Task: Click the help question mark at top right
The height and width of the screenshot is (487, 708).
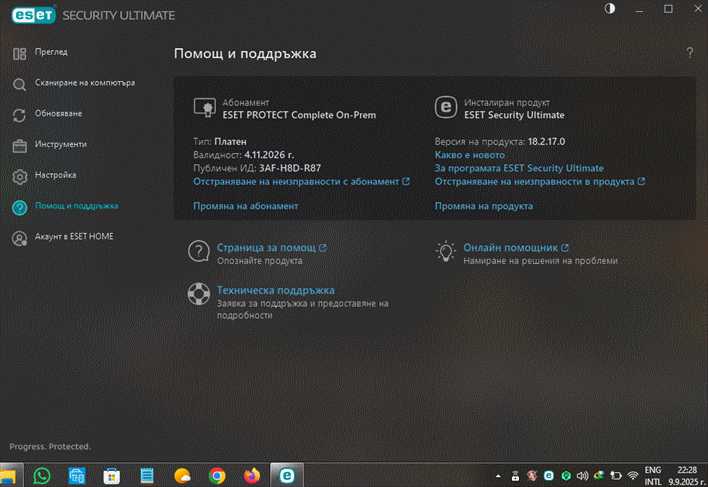Action: (x=689, y=53)
